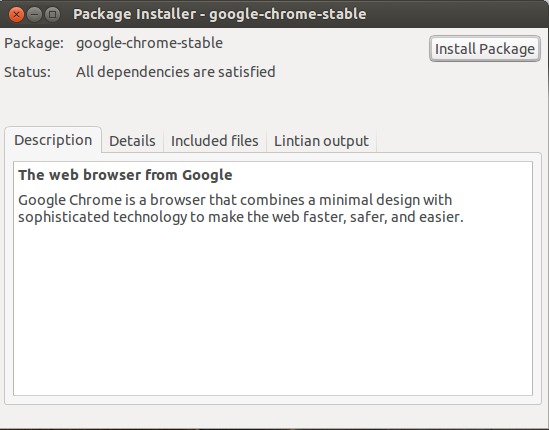
Task: Click the window title bar text
Action: (x=220, y=14)
